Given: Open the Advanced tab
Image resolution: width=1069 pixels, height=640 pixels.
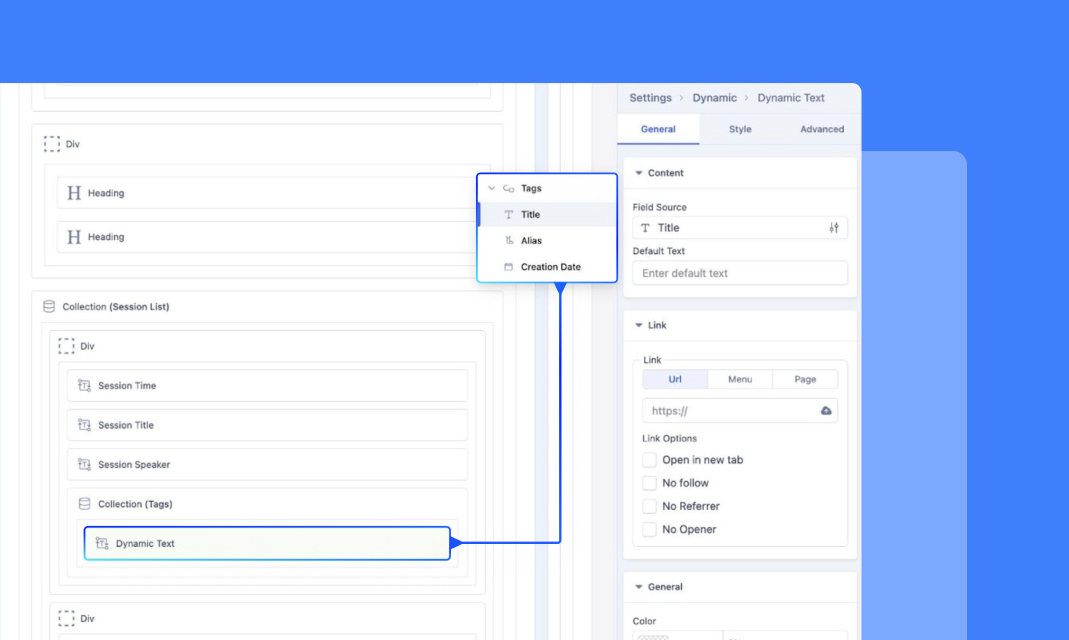Looking at the screenshot, I should (821, 129).
